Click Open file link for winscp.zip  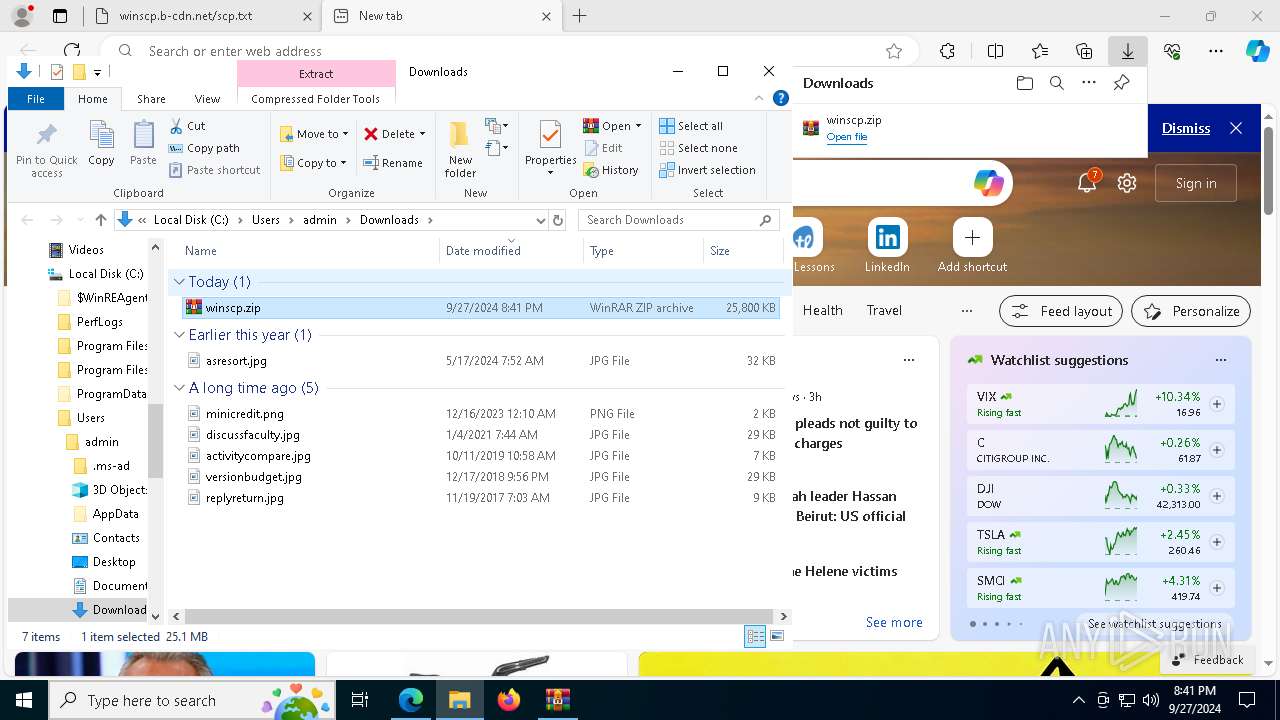pos(846,137)
